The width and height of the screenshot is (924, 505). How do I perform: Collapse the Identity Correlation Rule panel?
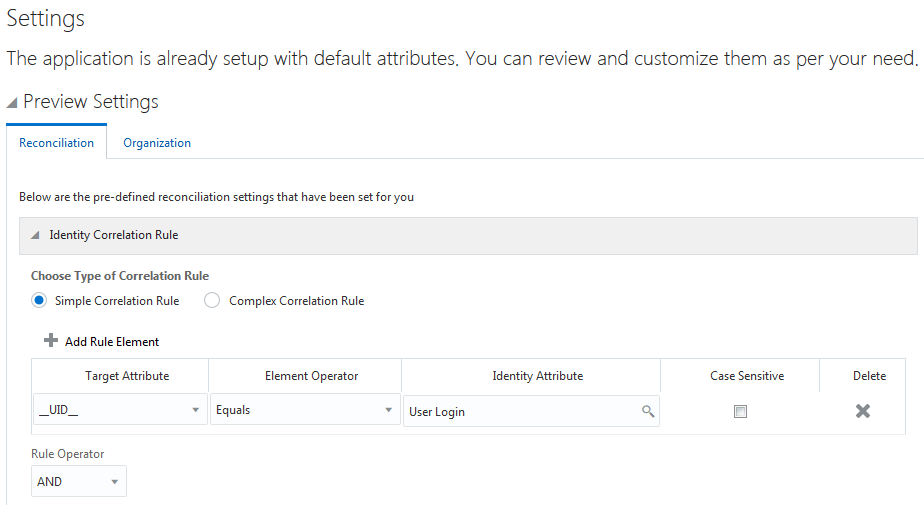[x=36, y=235]
